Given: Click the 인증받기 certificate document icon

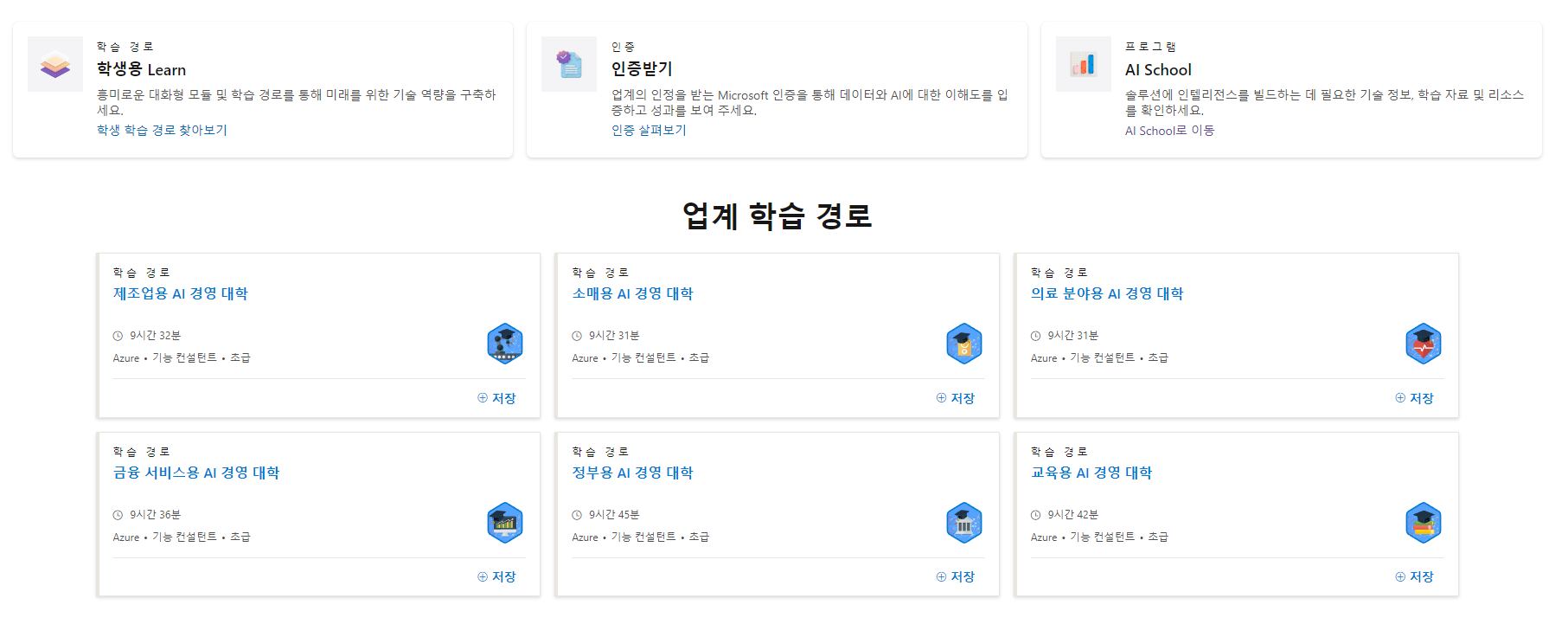Looking at the screenshot, I should (569, 64).
